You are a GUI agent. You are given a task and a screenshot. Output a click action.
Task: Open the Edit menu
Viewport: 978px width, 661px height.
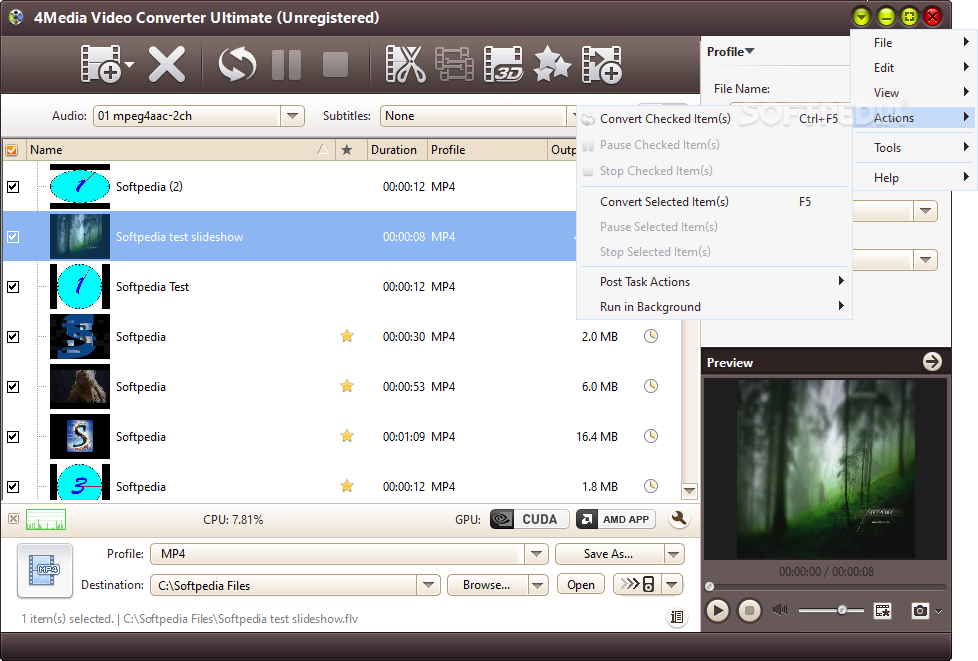click(913, 67)
